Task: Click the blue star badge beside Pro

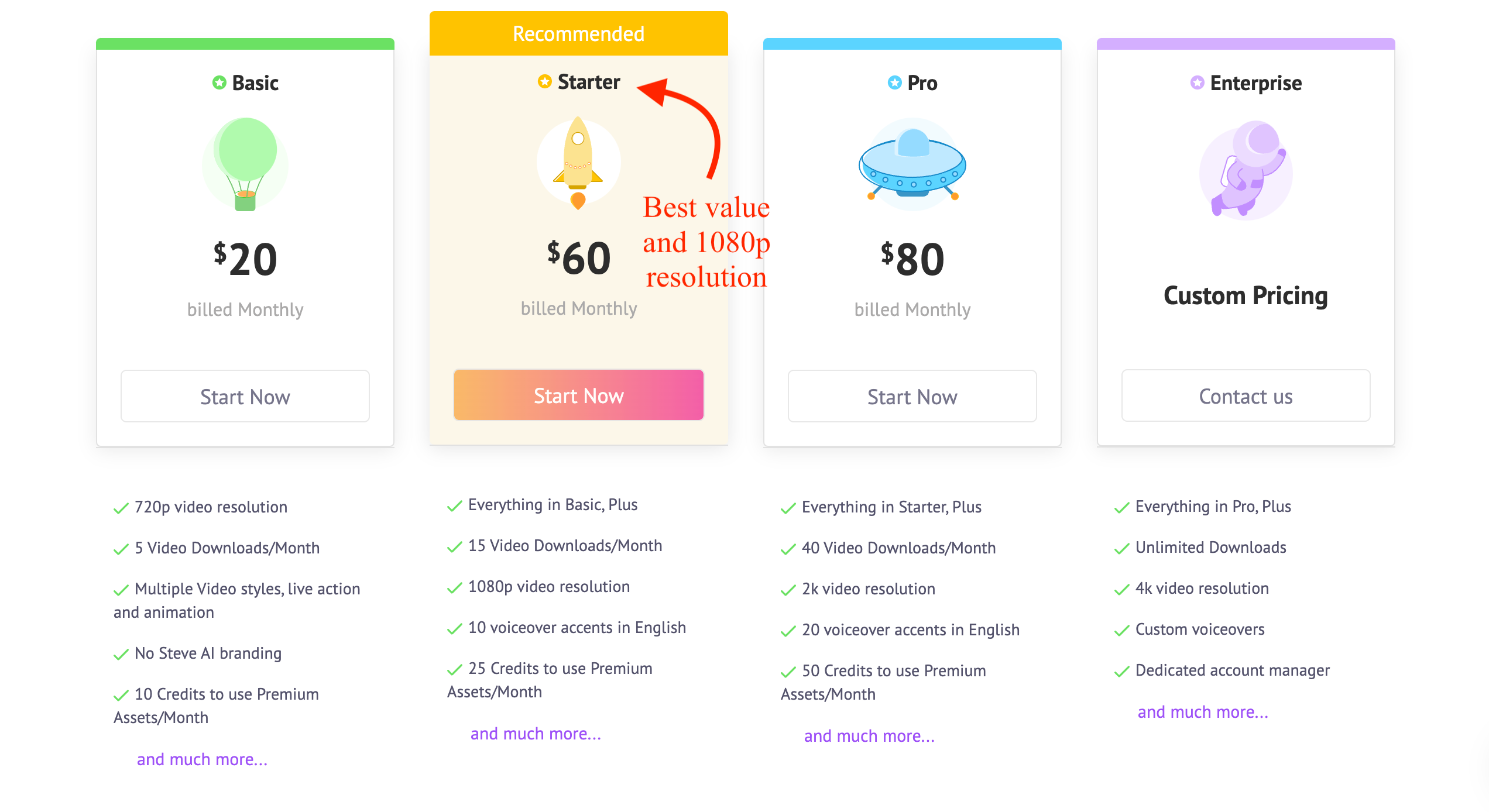Action: point(894,82)
